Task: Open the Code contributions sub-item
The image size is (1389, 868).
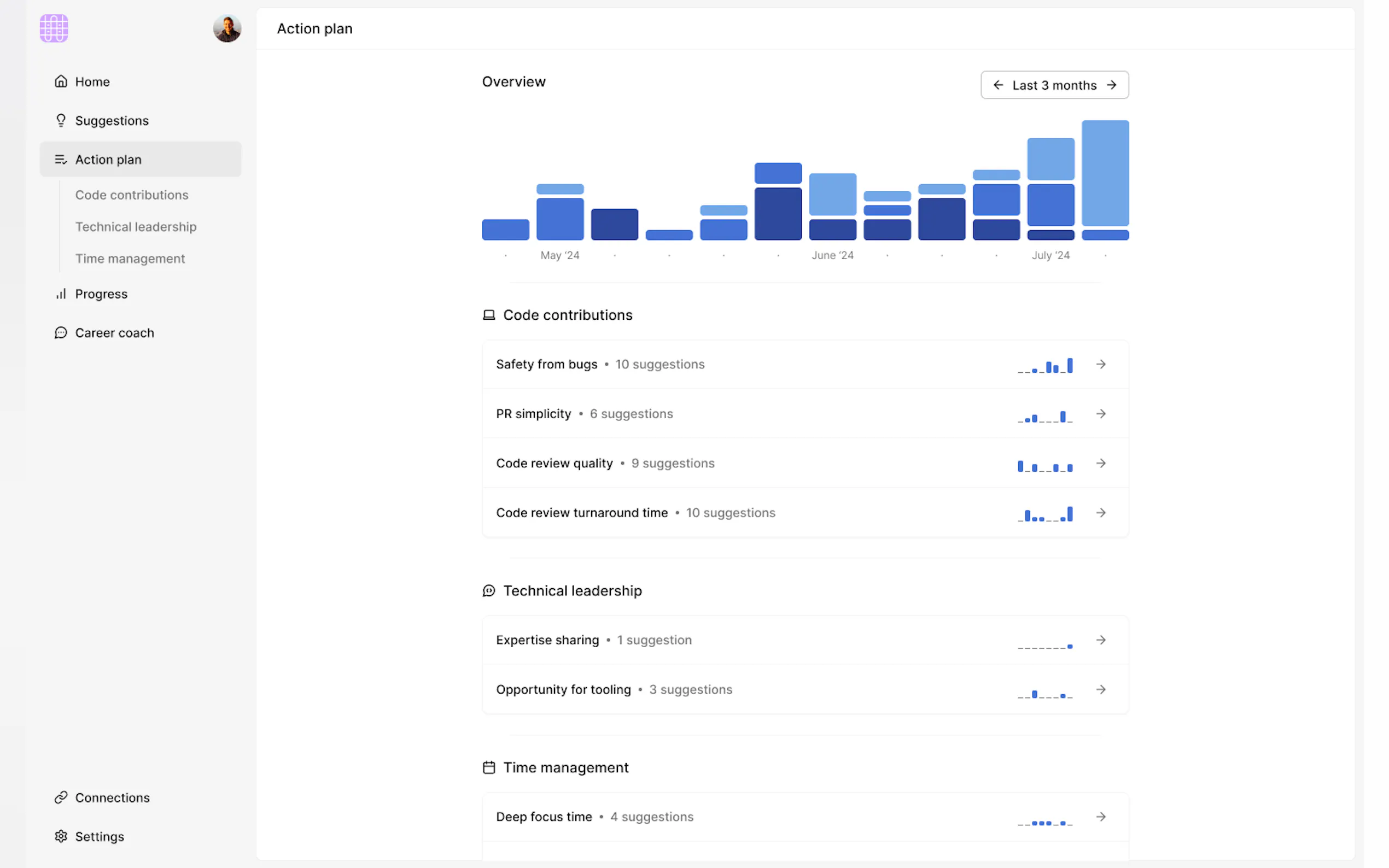Action: [x=131, y=195]
